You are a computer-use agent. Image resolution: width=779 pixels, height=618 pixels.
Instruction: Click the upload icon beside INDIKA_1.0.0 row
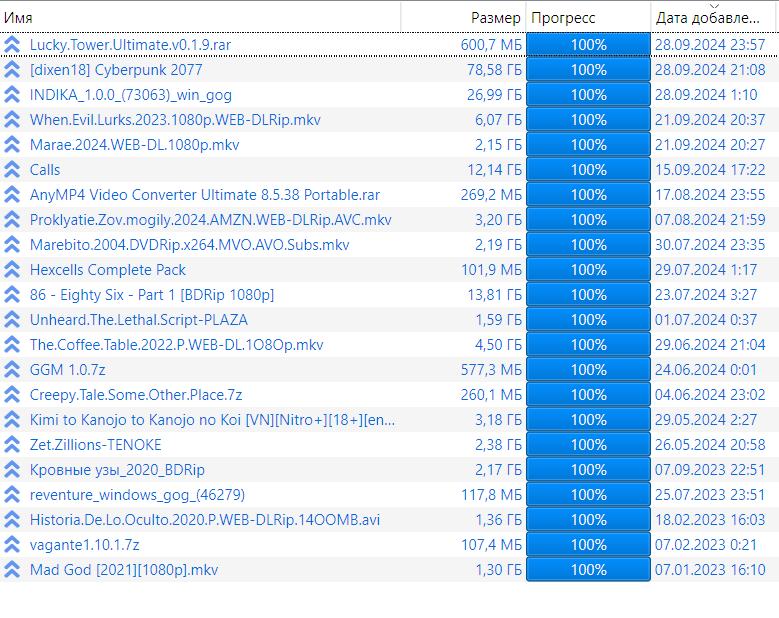pyautogui.click(x=12, y=95)
